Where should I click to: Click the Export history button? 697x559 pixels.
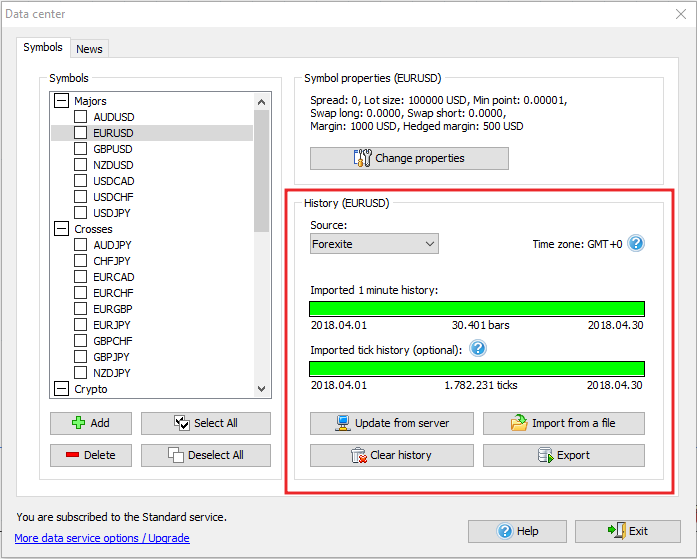(x=563, y=455)
